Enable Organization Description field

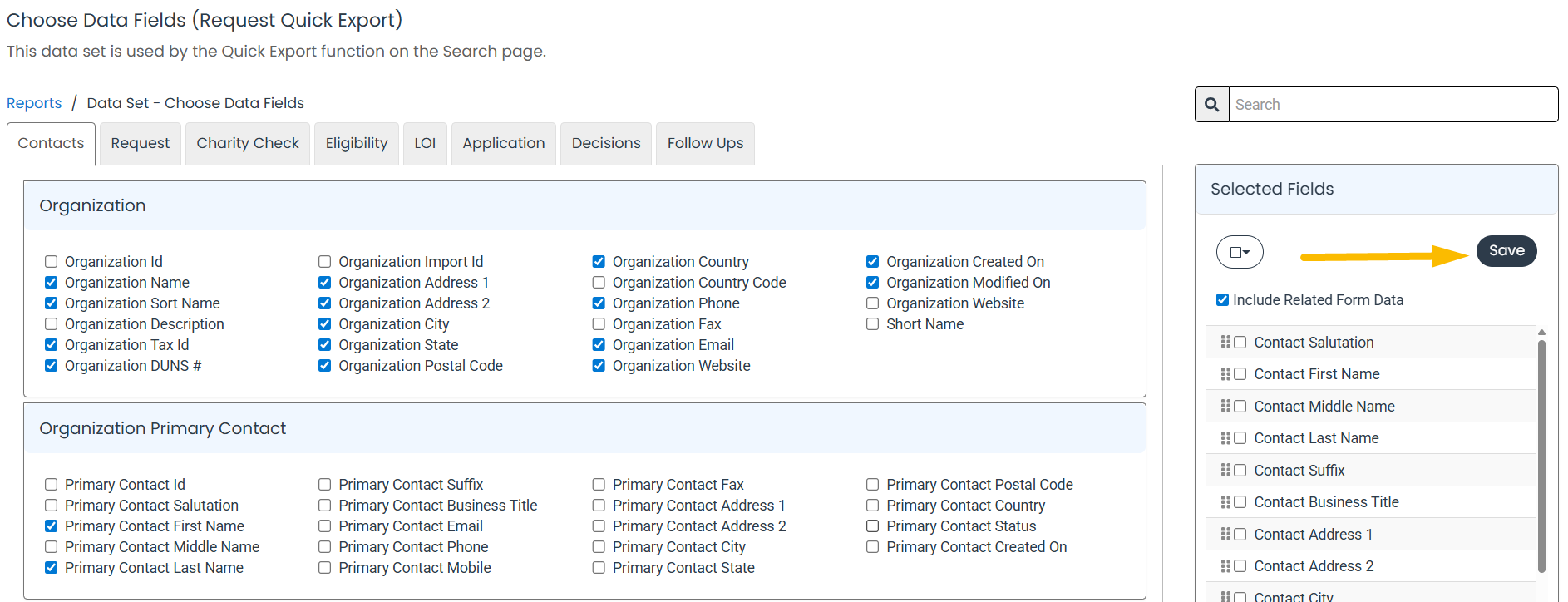point(52,324)
